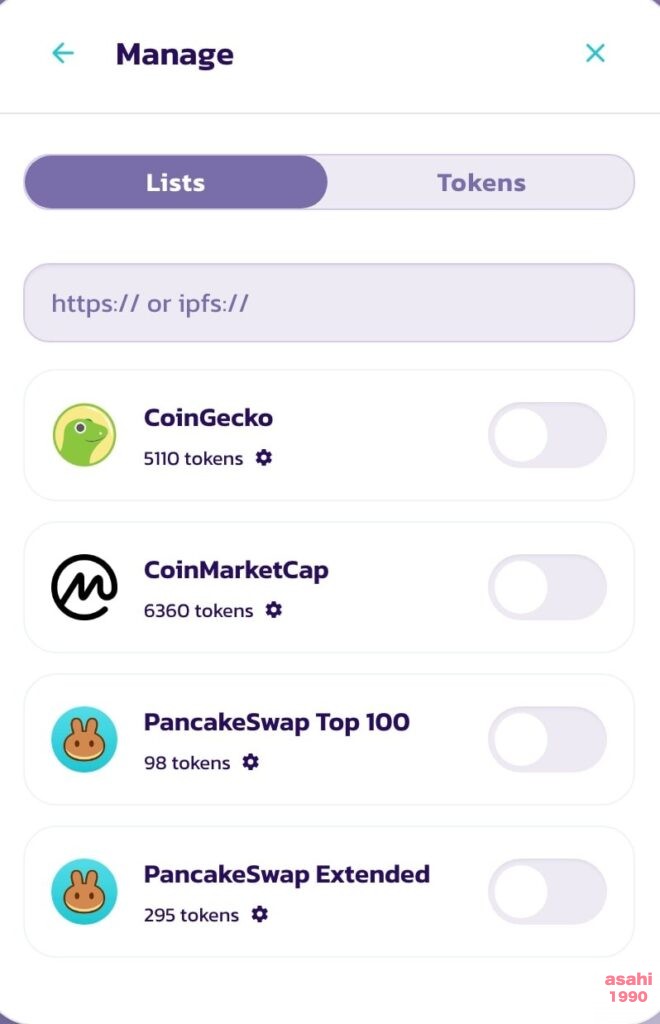
Task: Turn on the PancakeSwap Extended toggle
Action: (547, 891)
